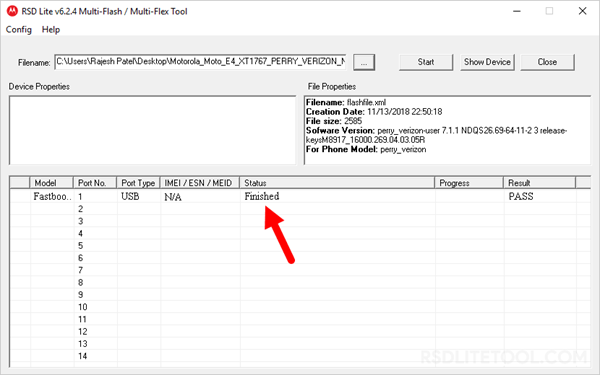
Task: Focus the Filename path input field
Action: [x=200, y=62]
